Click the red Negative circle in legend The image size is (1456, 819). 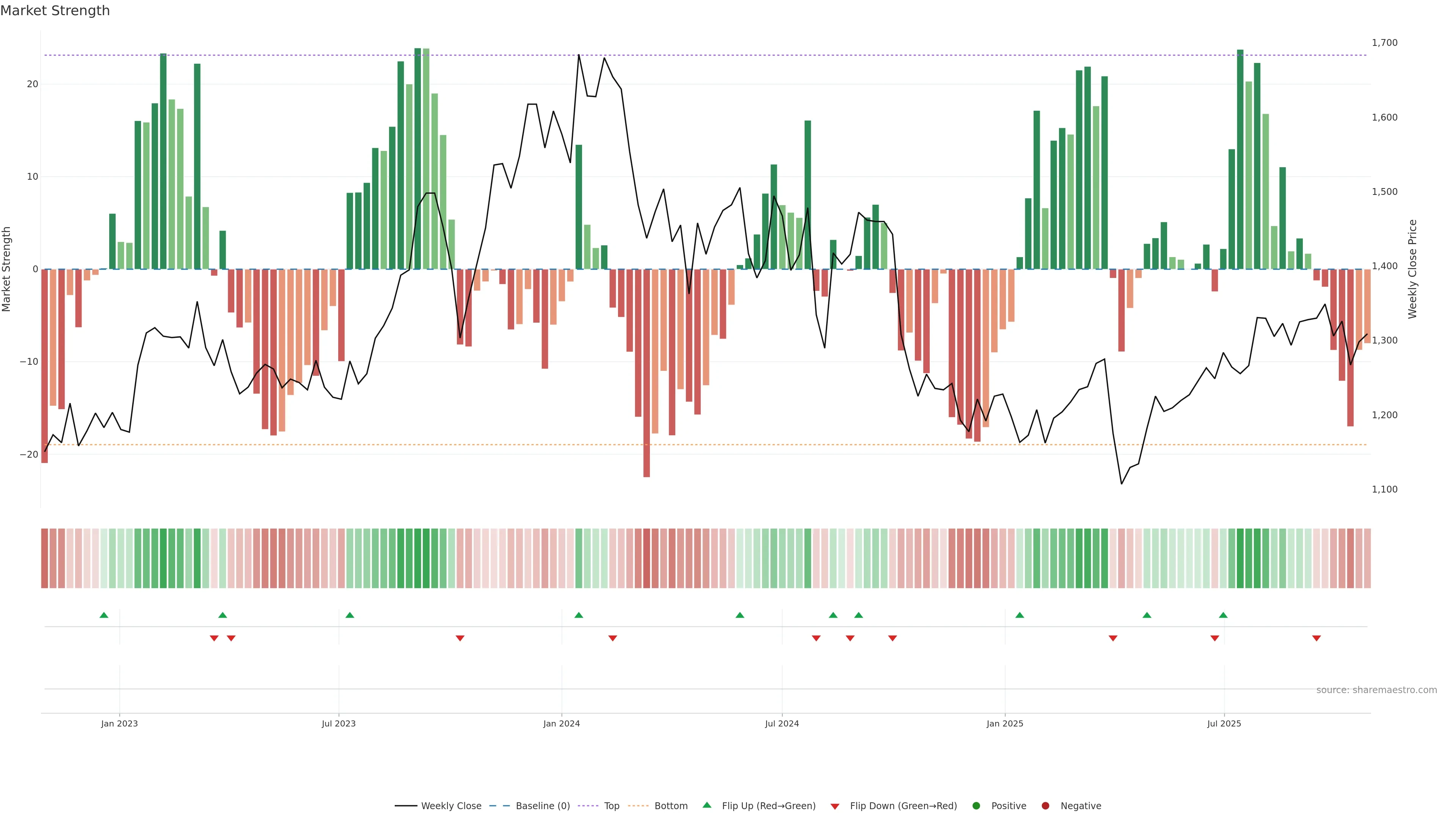1045,806
